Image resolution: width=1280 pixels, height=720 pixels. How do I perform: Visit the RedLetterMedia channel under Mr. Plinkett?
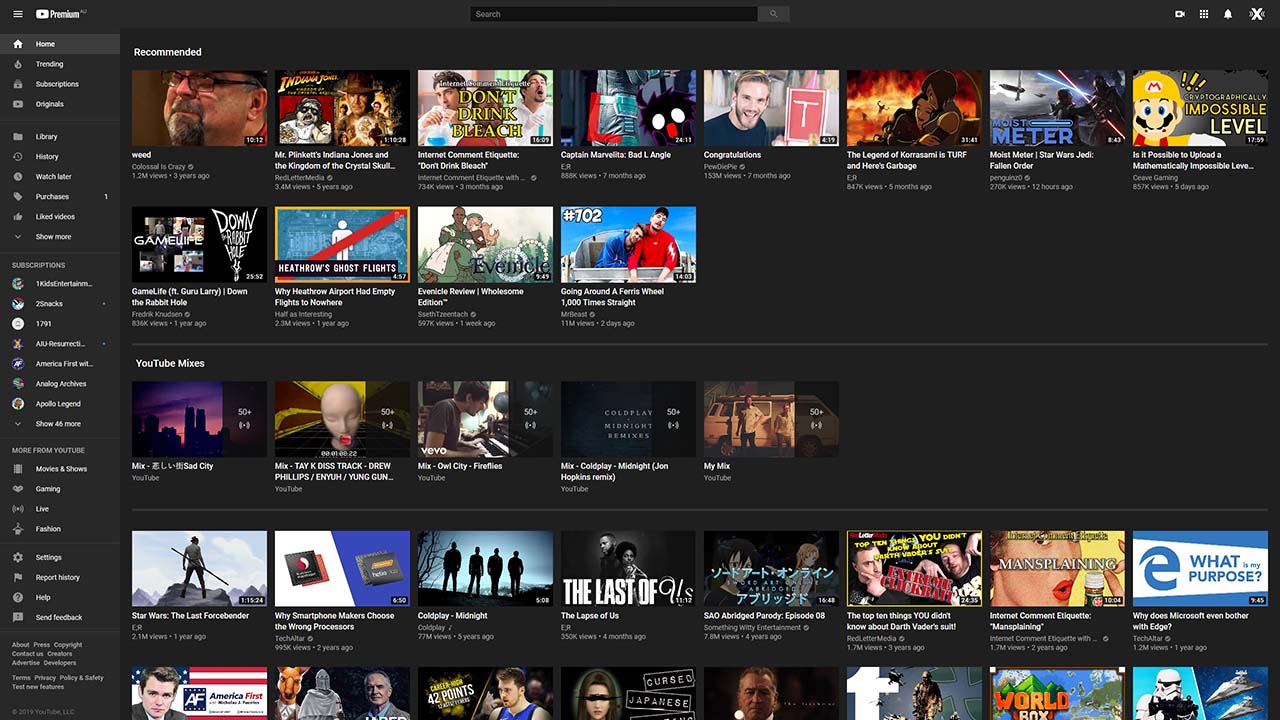coord(300,177)
